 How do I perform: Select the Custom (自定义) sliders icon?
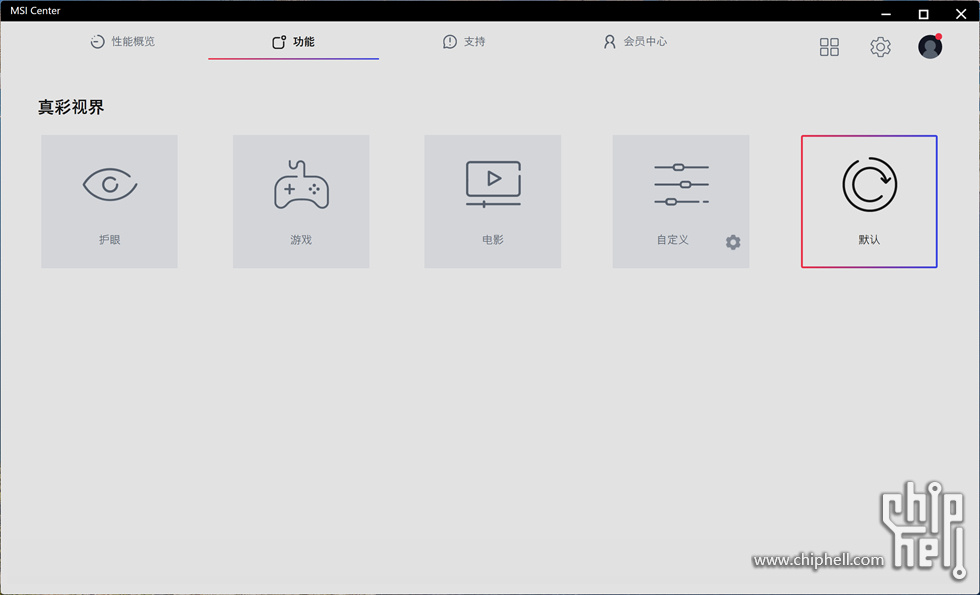tap(681, 185)
